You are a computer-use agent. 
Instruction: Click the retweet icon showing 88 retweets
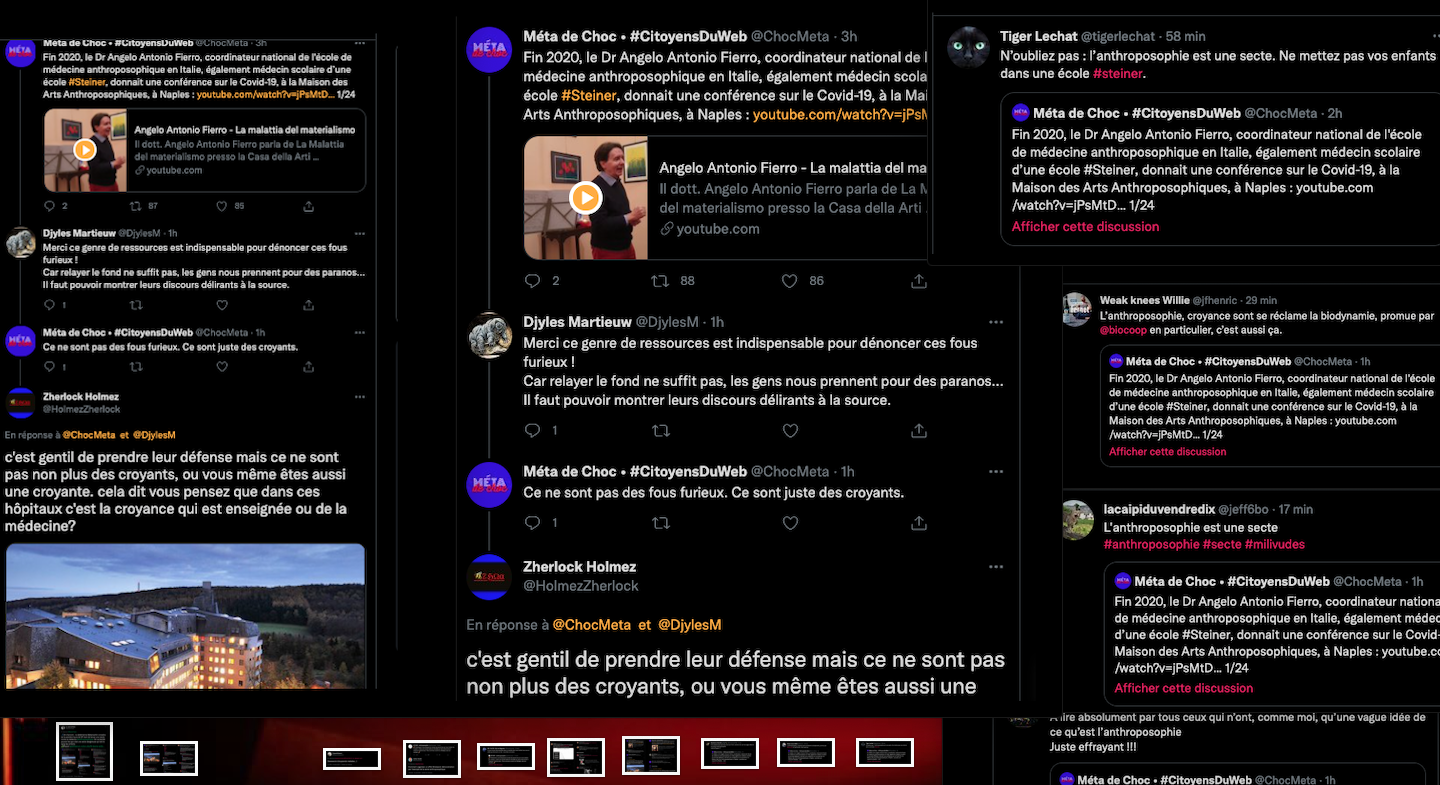point(660,281)
